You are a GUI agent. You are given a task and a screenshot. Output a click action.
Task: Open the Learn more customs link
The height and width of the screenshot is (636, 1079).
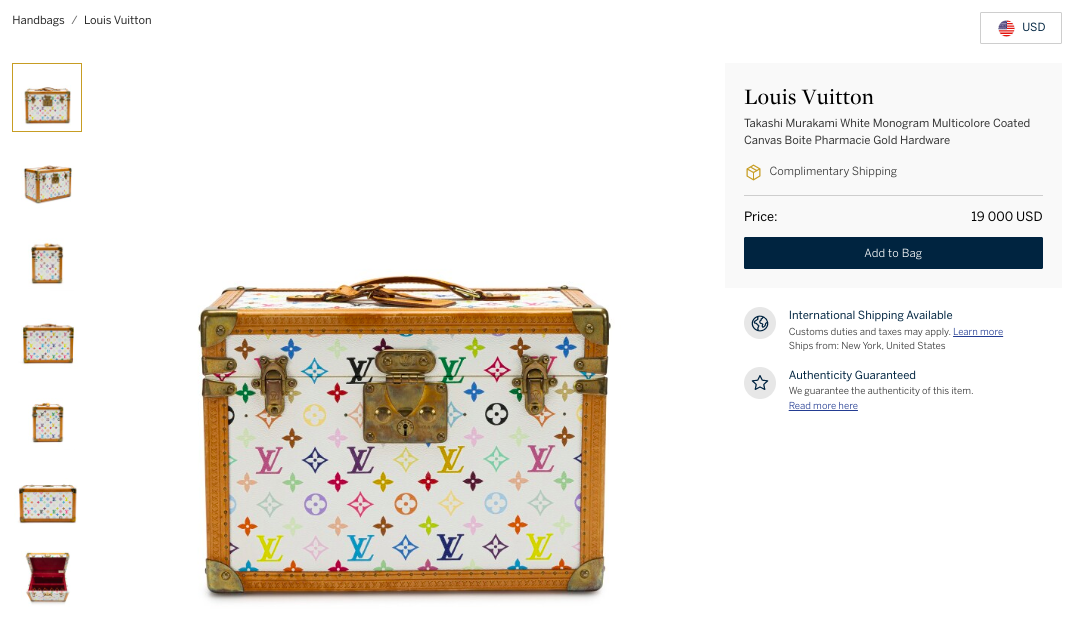point(977,332)
